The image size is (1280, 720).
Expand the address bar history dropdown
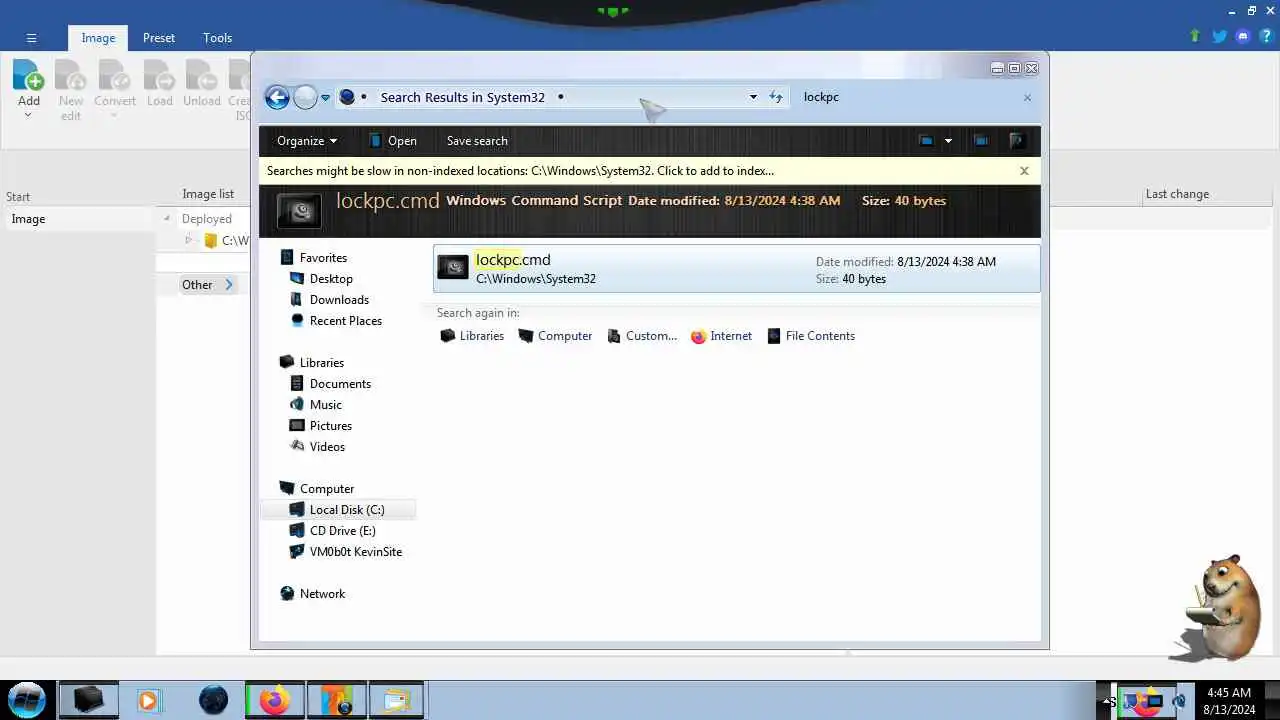[x=753, y=97]
